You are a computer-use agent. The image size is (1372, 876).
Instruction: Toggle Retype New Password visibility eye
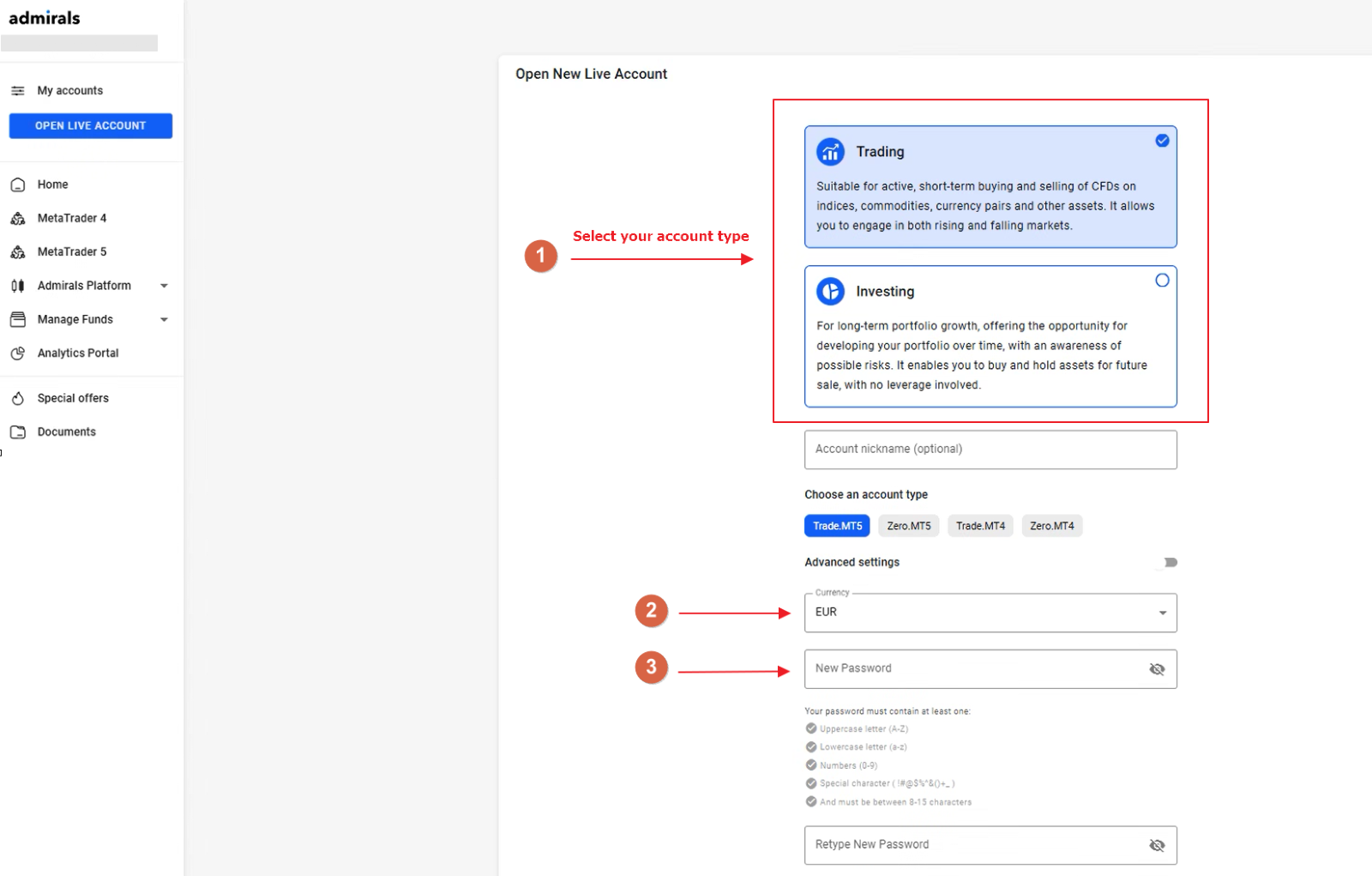tap(1157, 846)
